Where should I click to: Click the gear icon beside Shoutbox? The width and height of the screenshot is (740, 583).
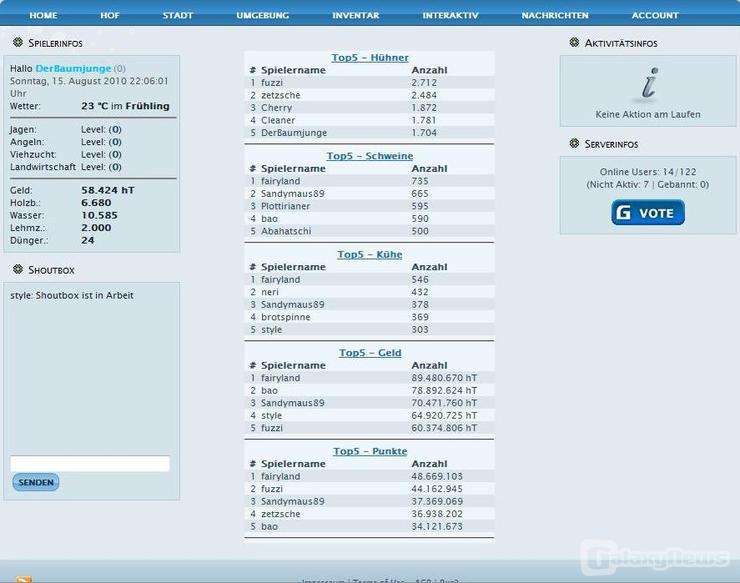click(18, 269)
